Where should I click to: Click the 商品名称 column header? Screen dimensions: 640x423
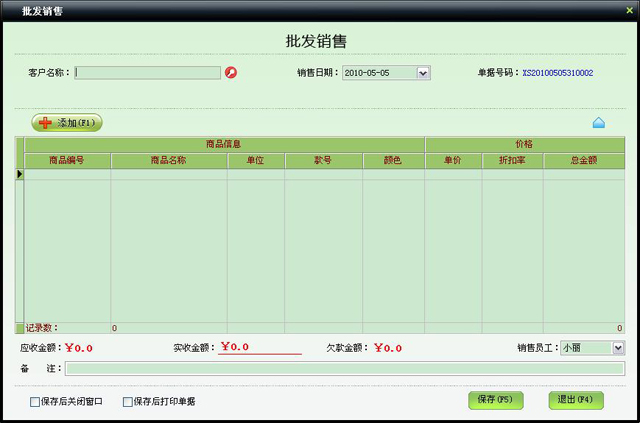[168, 160]
